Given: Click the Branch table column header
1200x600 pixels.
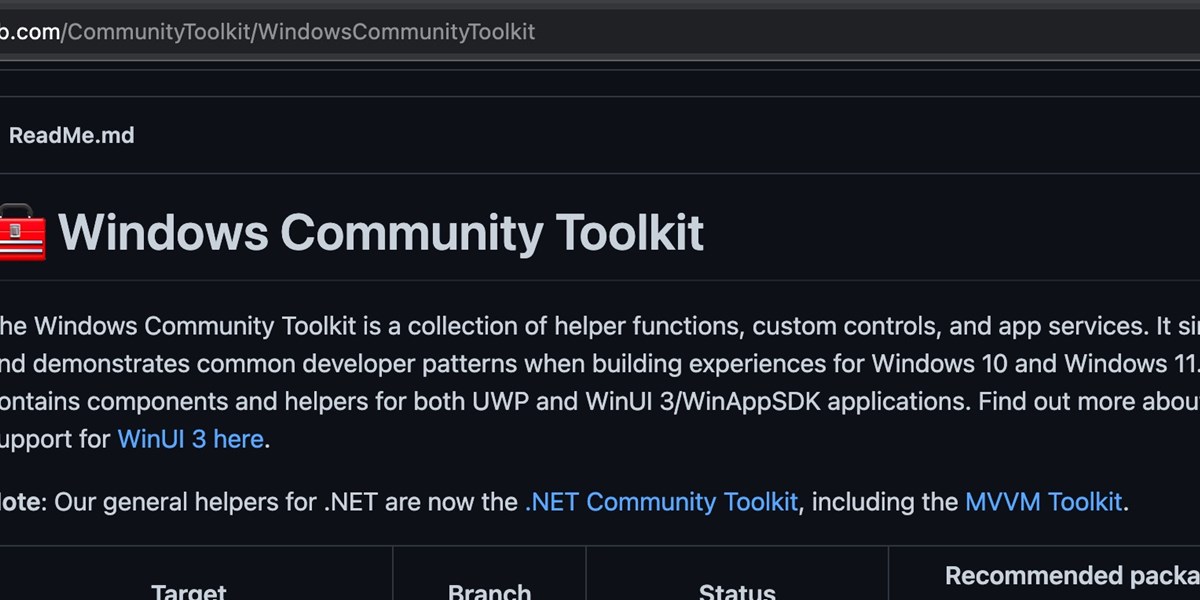Looking at the screenshot, I should point(489,592).
